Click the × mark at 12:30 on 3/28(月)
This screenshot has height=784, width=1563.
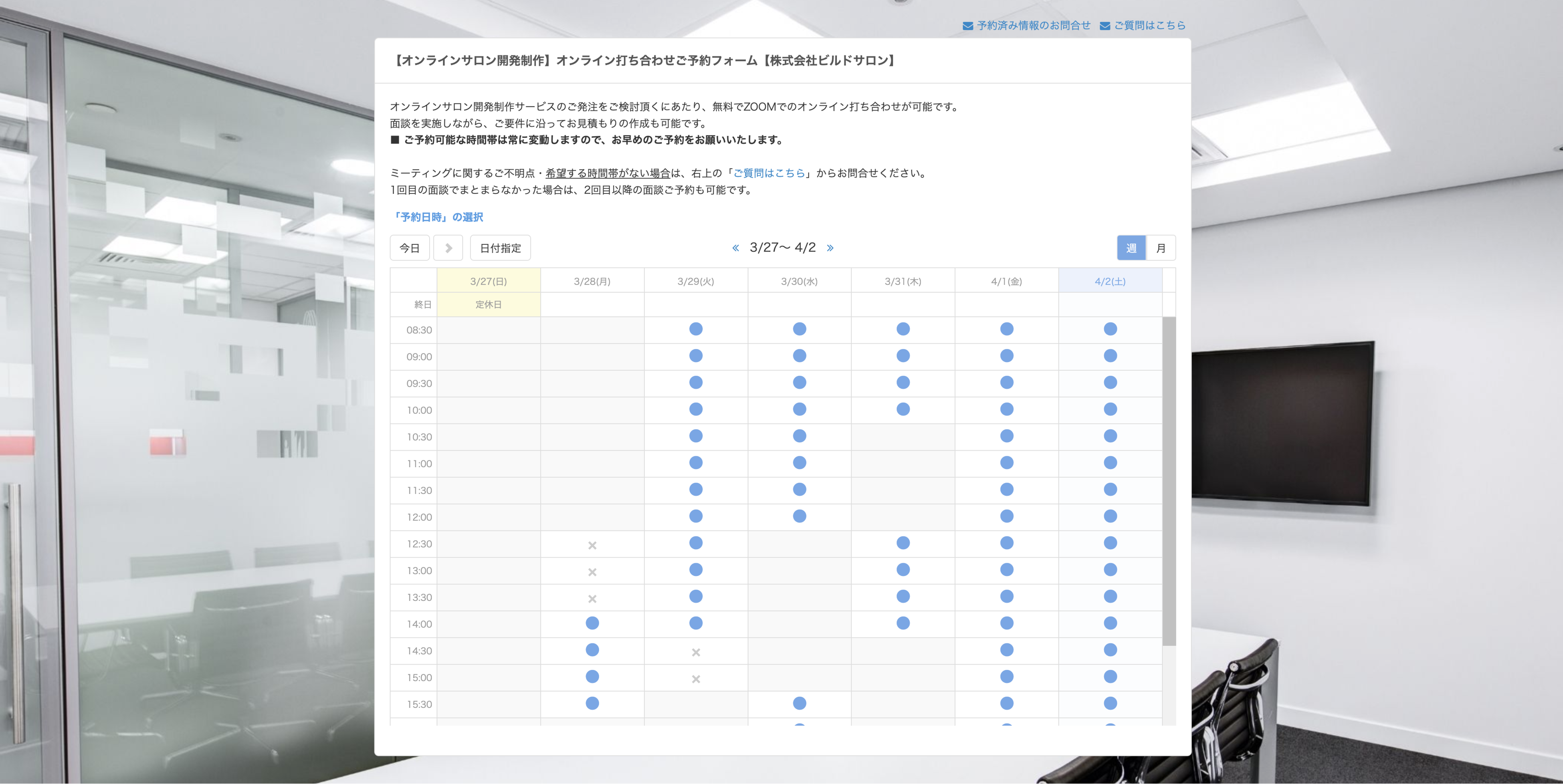click(592, 544)
